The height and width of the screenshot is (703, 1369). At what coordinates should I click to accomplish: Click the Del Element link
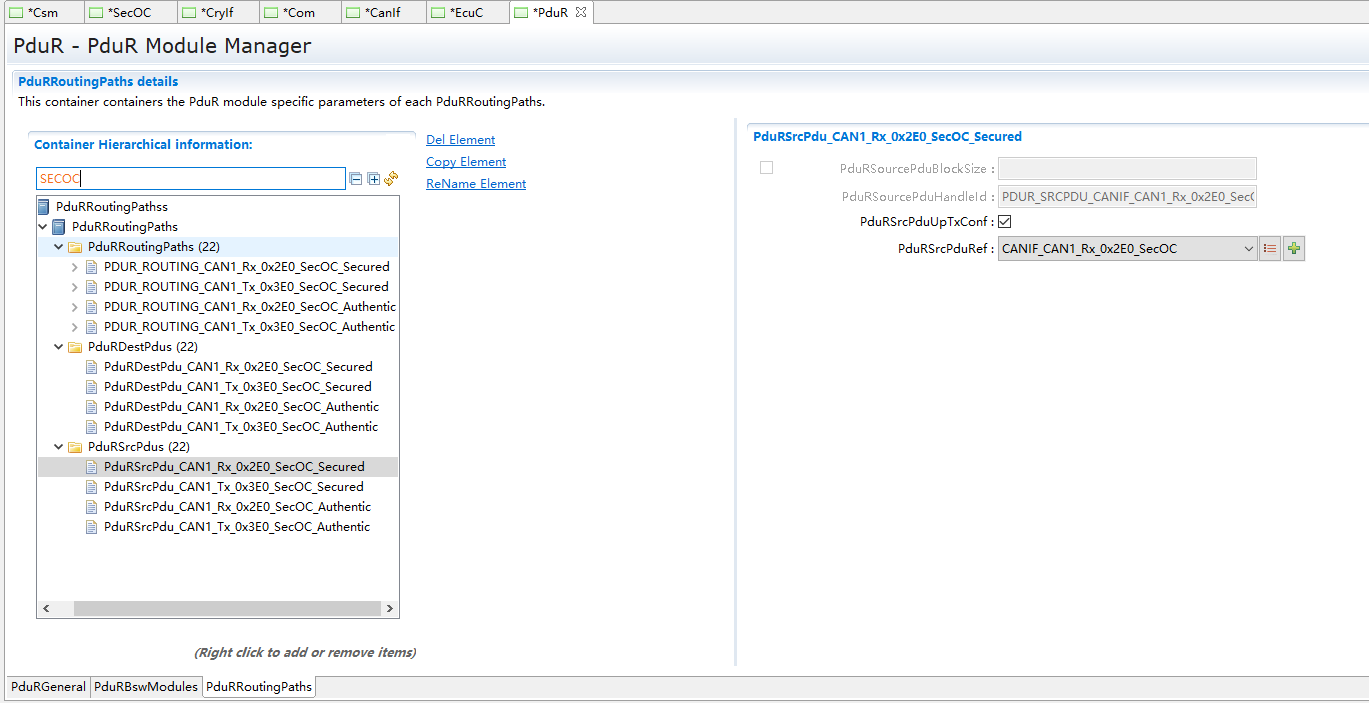tap(460, 140)
